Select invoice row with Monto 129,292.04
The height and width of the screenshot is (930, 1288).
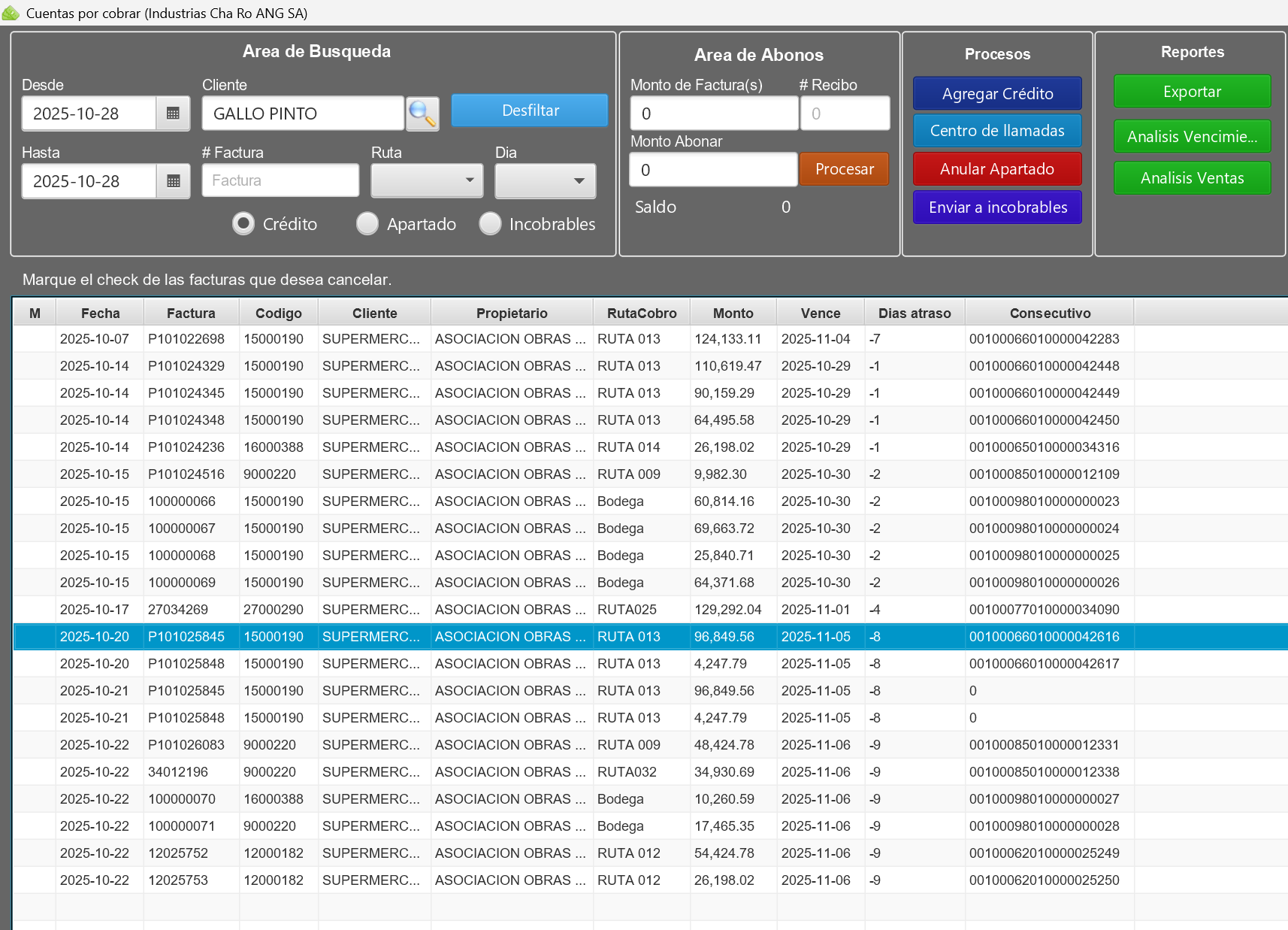coord(727,610)
